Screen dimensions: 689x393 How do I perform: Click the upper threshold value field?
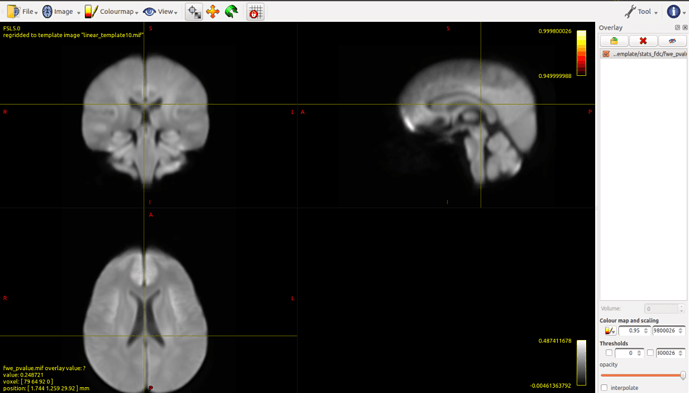pyautogui.click(x=670, y=353)
